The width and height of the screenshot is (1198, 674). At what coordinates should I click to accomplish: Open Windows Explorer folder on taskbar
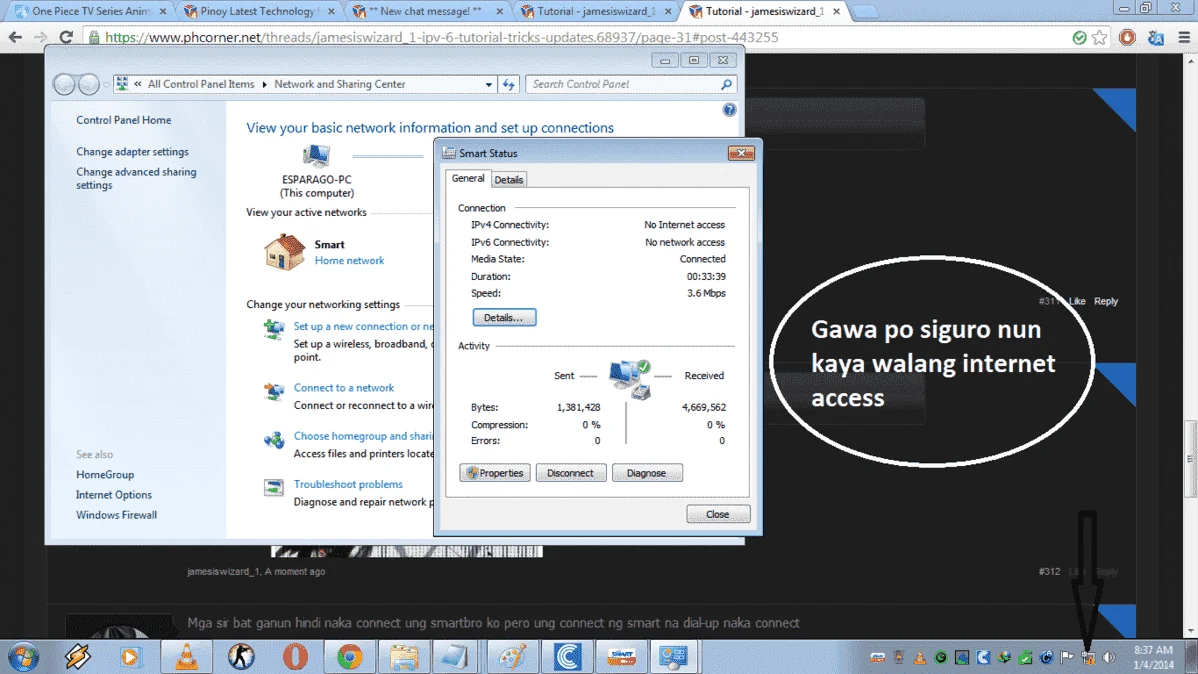pyautogui.click(x=403, y=656)
